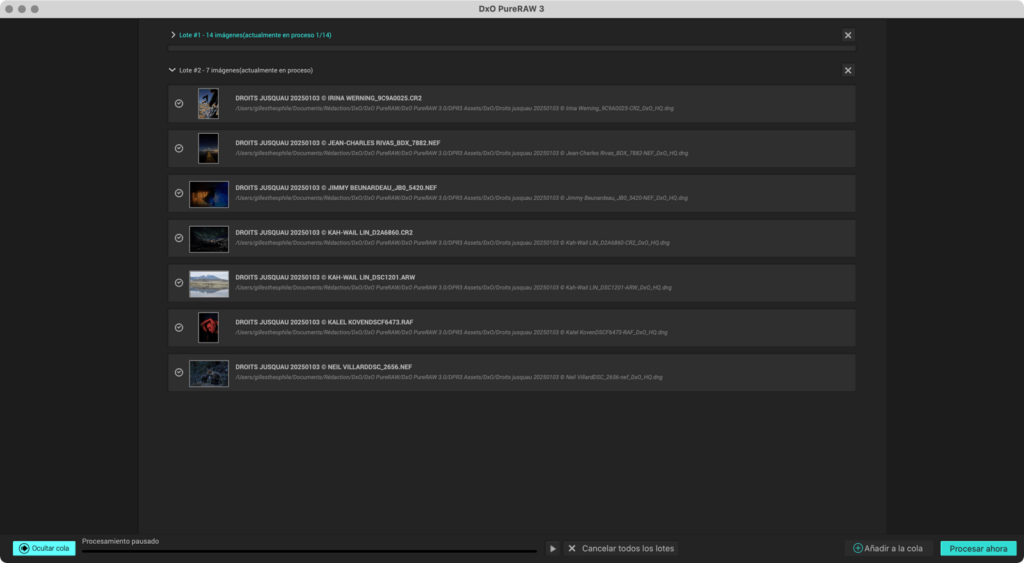Viewport: 1024px width, 563px height.
Task: Click Cancelar todos los lotes
Action: 621,549
